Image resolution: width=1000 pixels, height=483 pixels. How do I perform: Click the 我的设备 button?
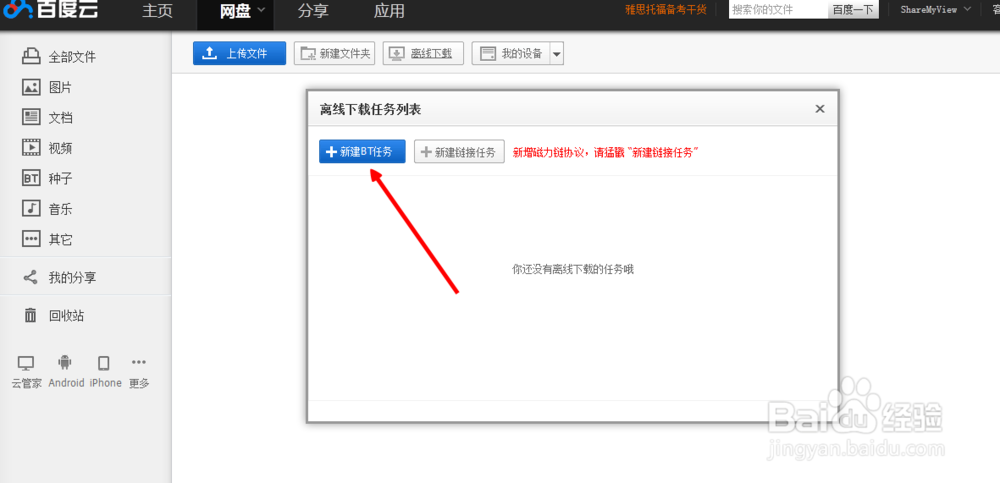click(511, 54)
